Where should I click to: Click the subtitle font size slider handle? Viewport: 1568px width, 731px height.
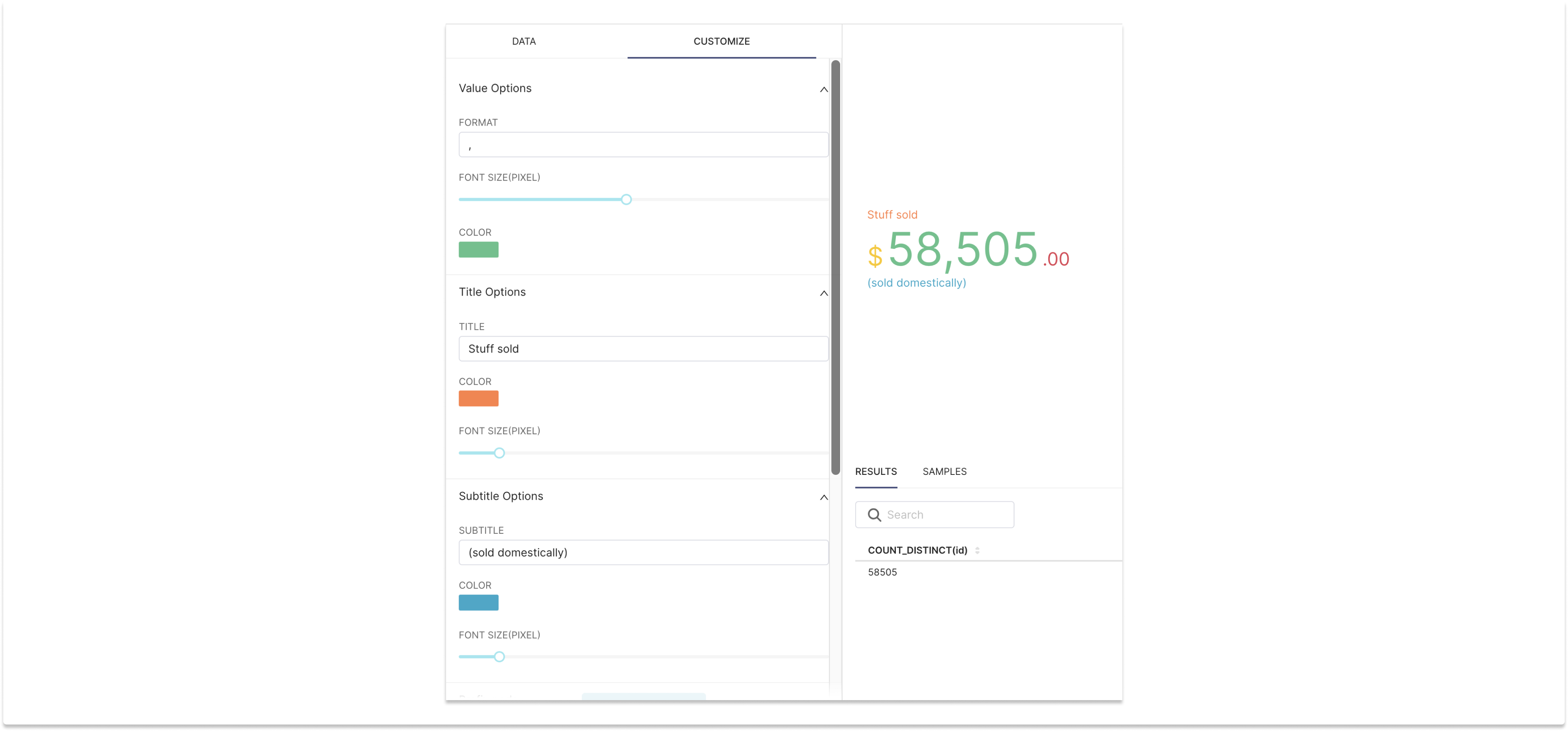point(499,657)
